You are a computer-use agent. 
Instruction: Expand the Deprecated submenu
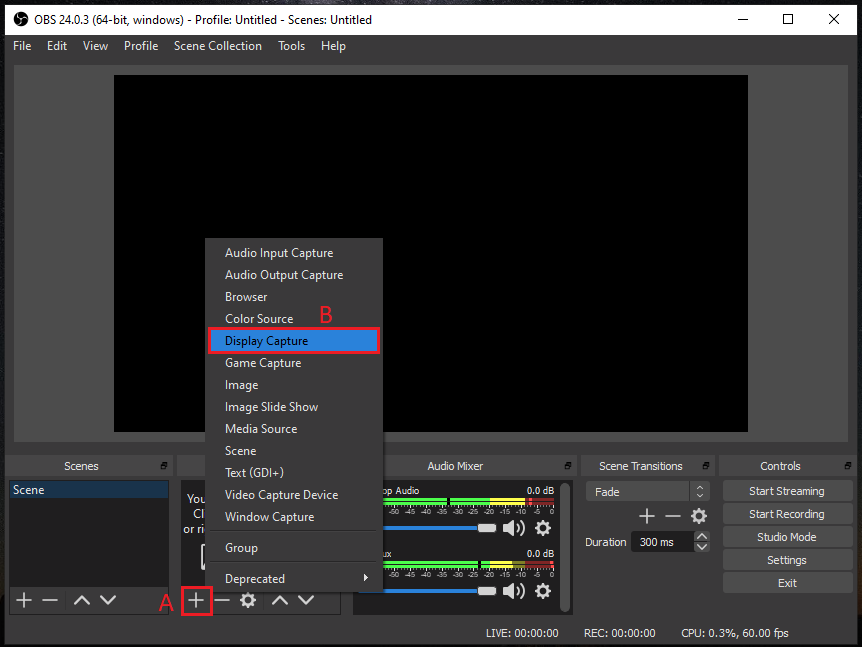coord(295,579)
